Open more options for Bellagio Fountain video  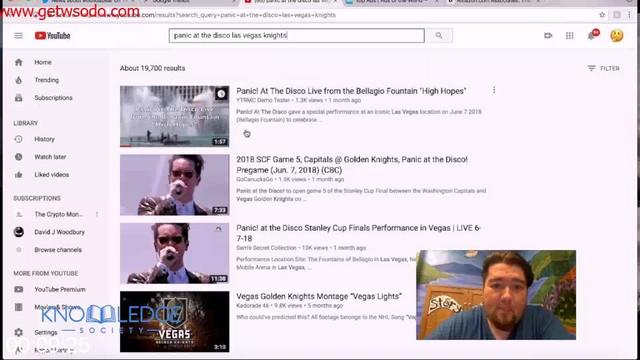[x=494, y=90]
